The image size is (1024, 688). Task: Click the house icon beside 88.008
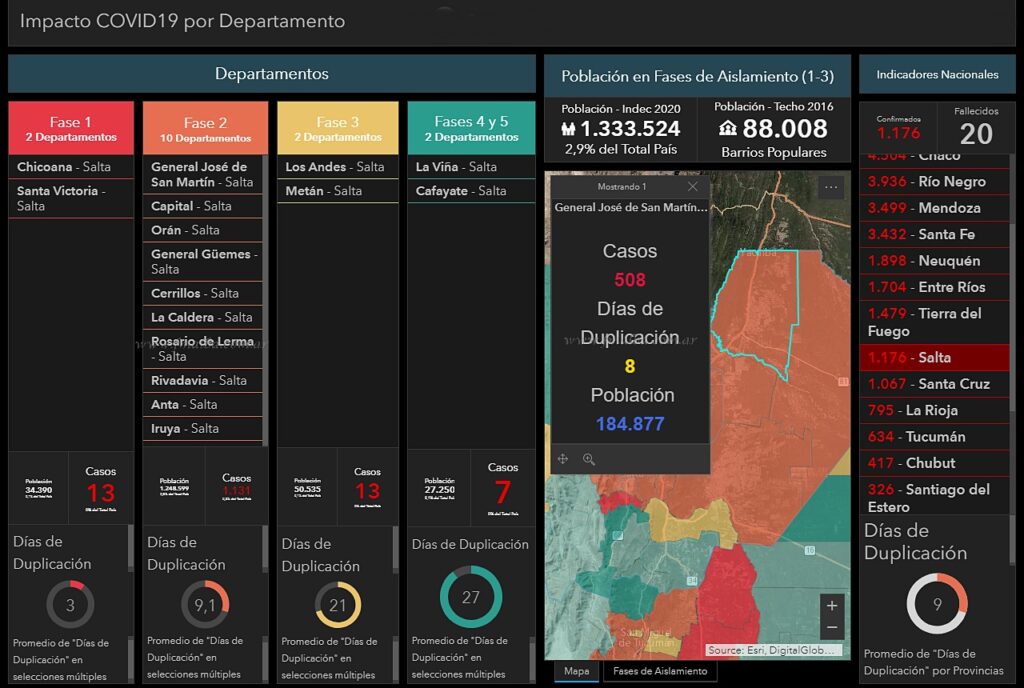tap(729, 129)
